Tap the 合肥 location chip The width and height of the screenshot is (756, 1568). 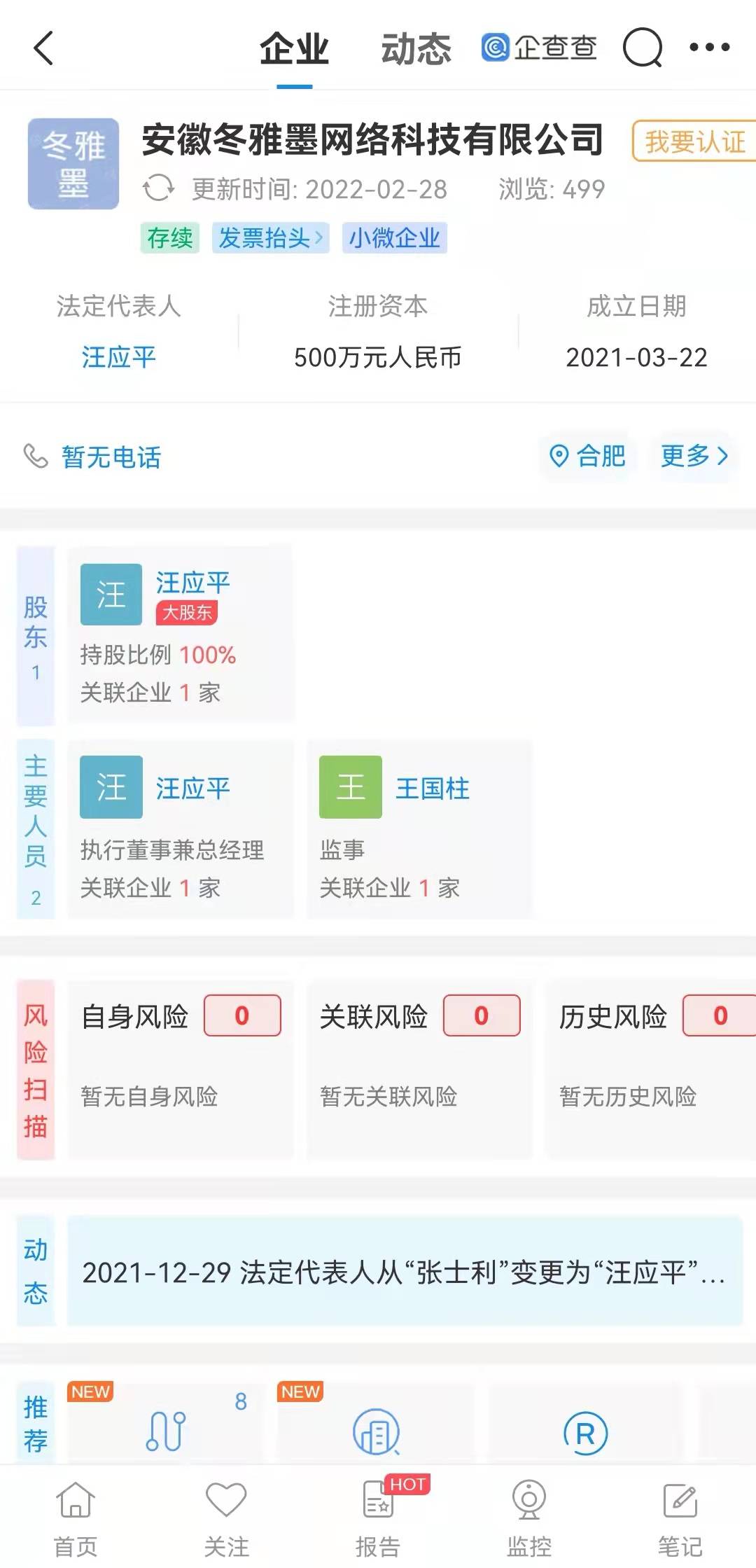(588, 457)
